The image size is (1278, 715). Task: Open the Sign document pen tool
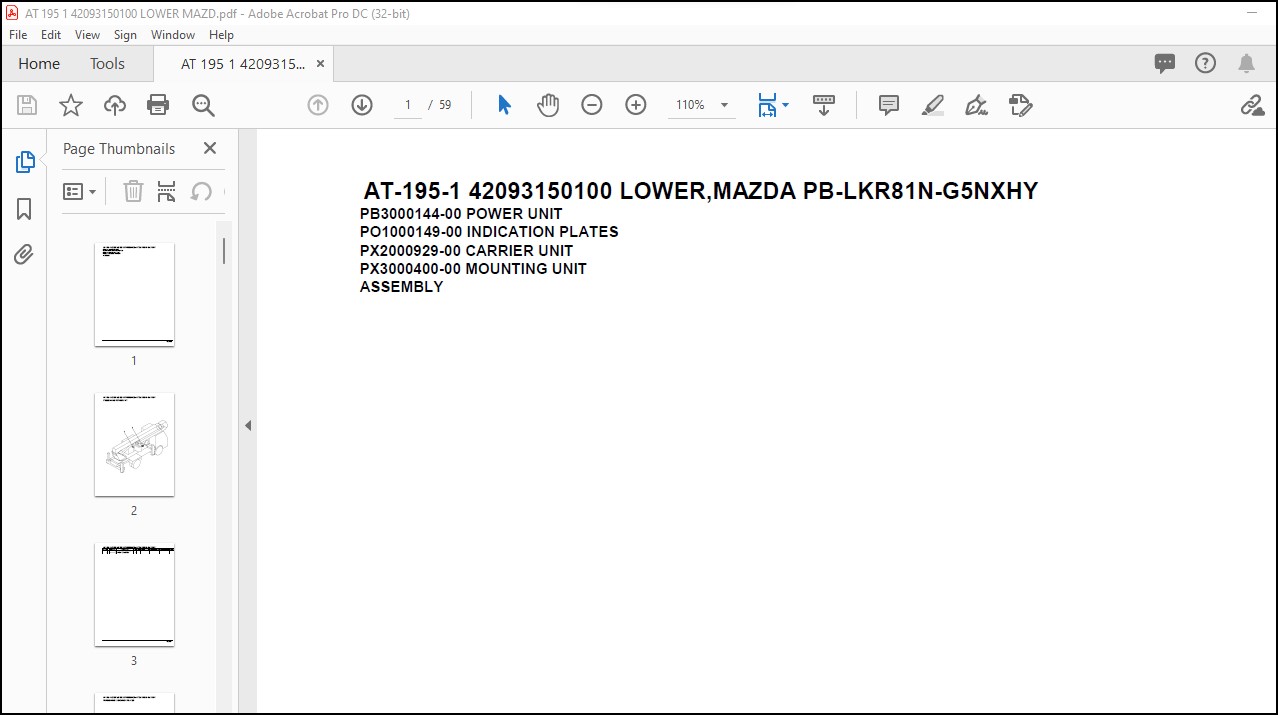tap(977, 105)
